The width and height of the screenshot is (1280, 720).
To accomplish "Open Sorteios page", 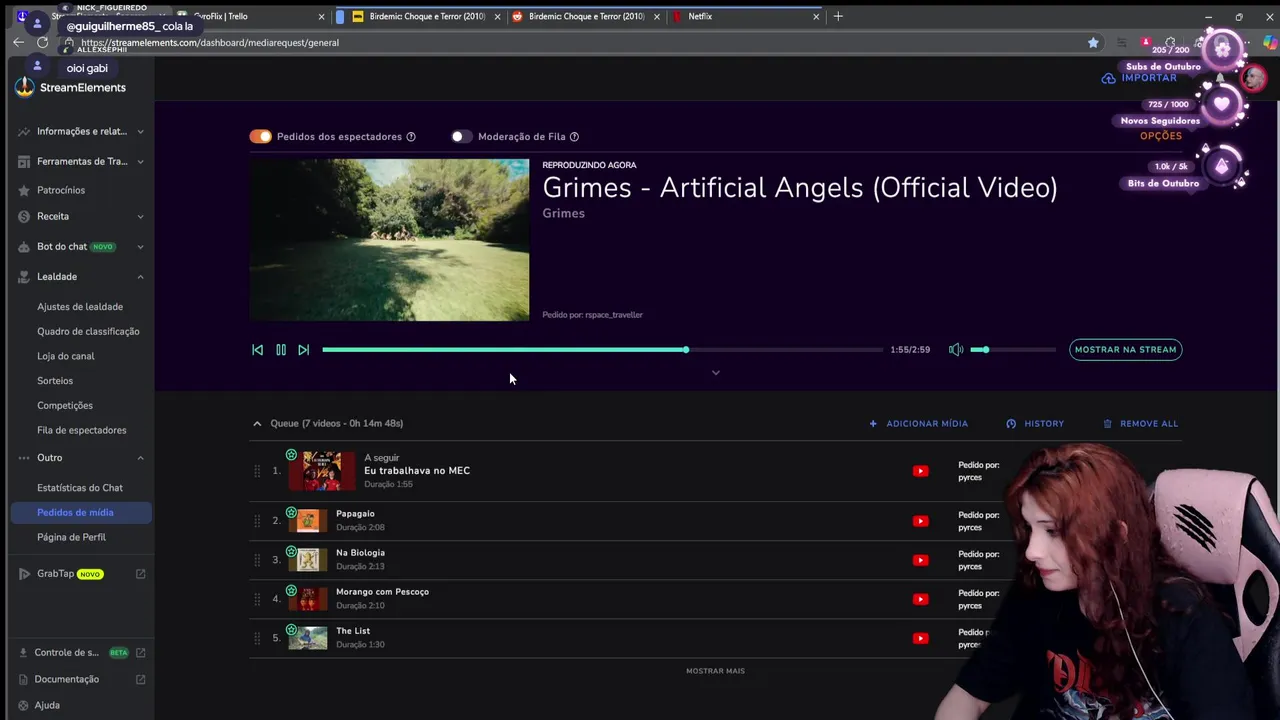I will point(55,381).
